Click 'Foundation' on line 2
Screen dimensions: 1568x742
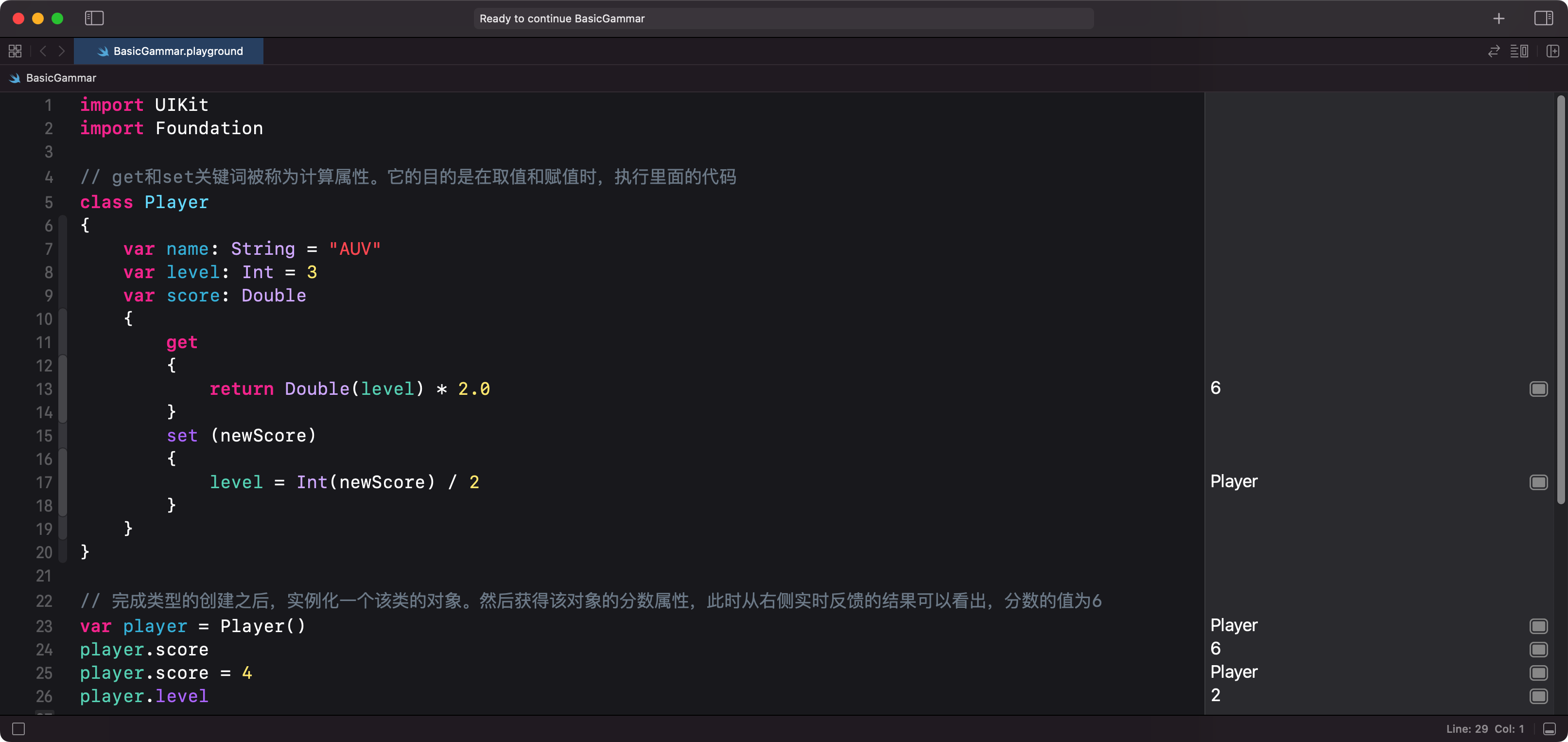pyautogui.click(x=209, y=128)
